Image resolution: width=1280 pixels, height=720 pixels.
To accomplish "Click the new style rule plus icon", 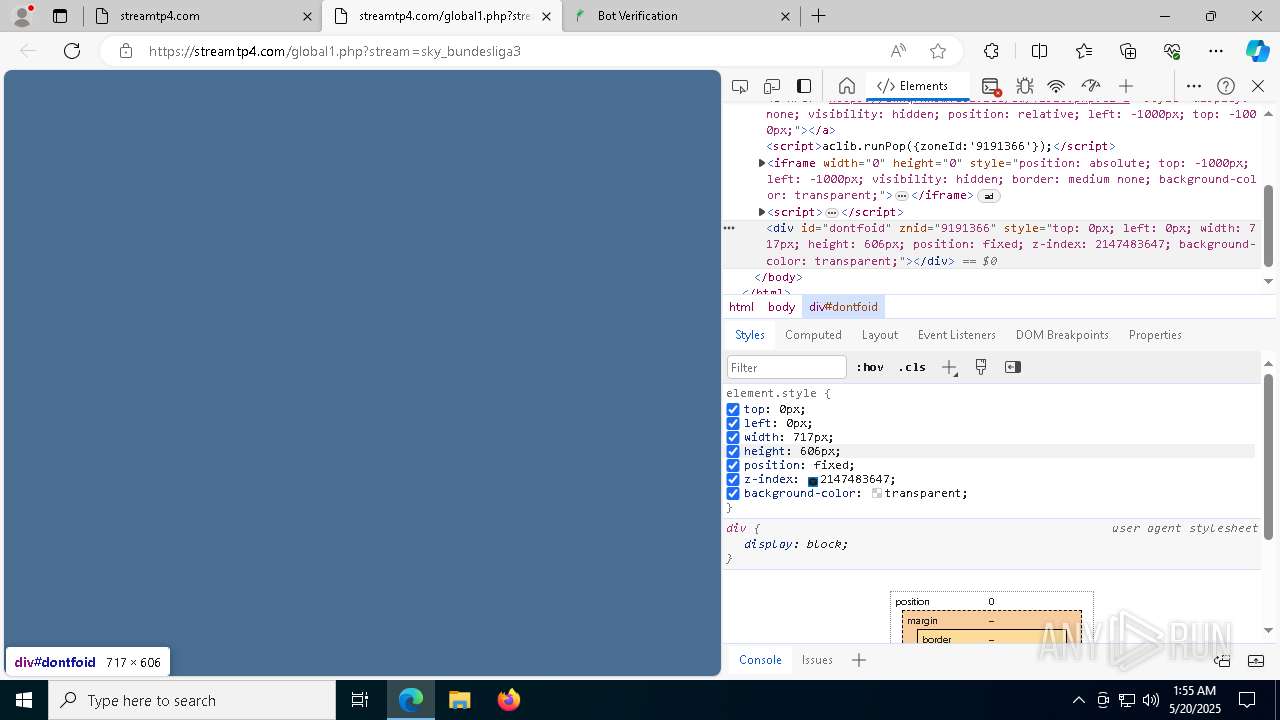I will [949, 367].
